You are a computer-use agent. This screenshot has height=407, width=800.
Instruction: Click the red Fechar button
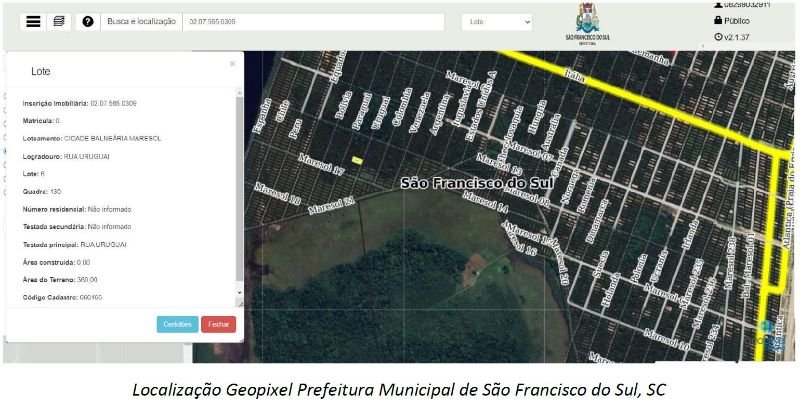point(218,324)
